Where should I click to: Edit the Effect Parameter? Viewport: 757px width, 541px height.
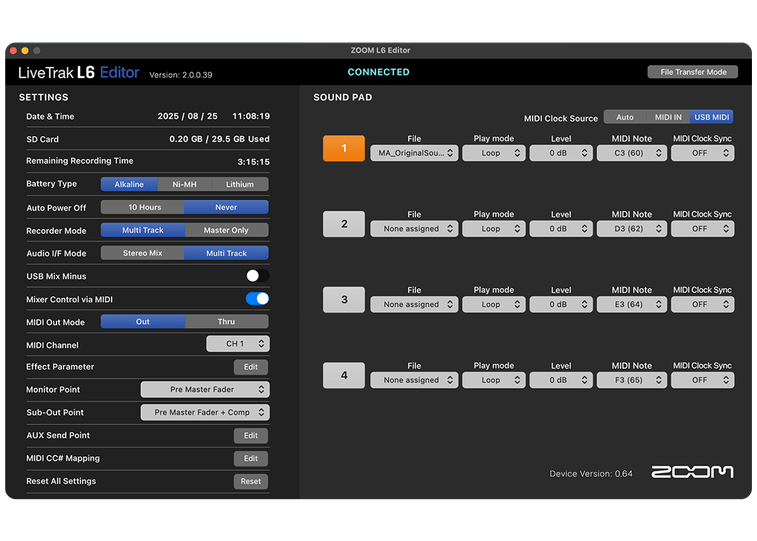pos(250,367)
